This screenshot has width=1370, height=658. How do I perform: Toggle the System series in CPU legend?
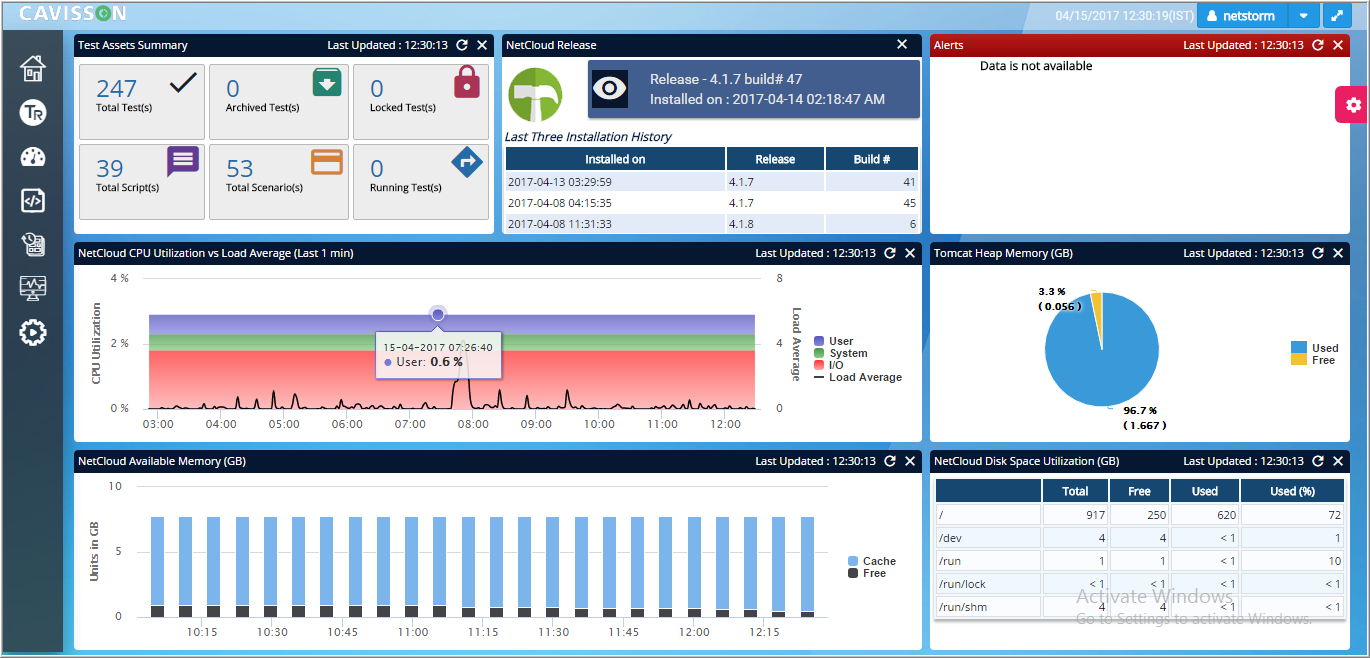pos(841,353)
